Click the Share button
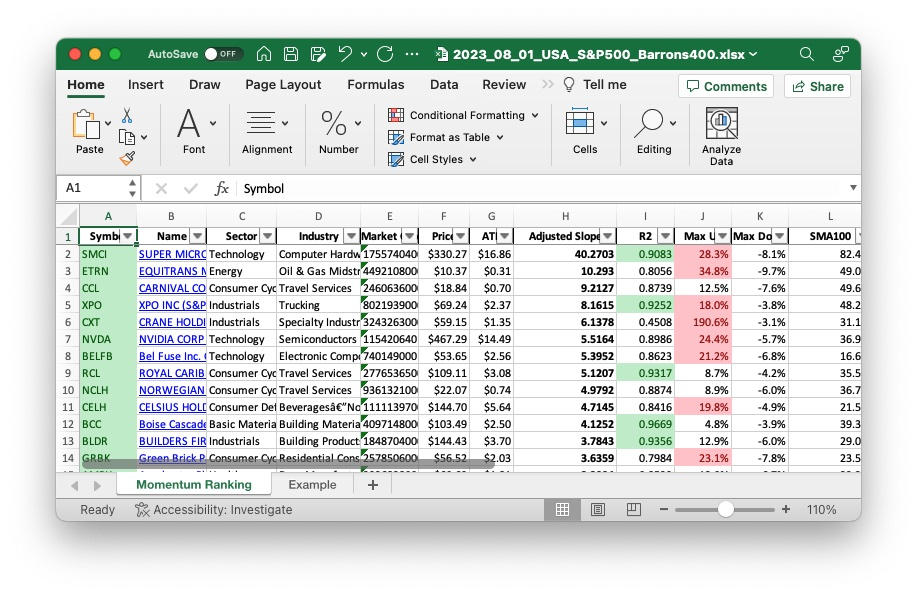The image size is (917, 595). click(817, 86)
